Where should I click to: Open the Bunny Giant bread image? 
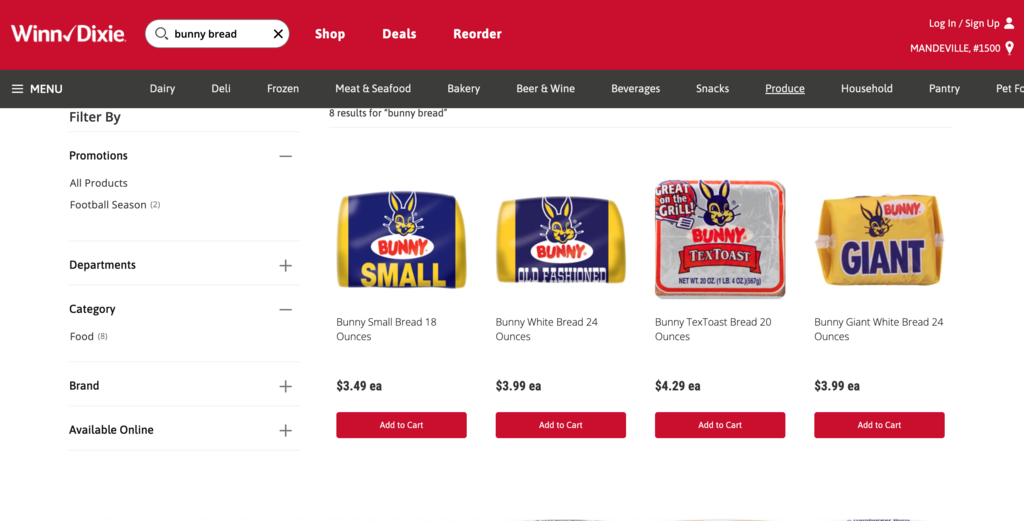[x=879, y=240]
